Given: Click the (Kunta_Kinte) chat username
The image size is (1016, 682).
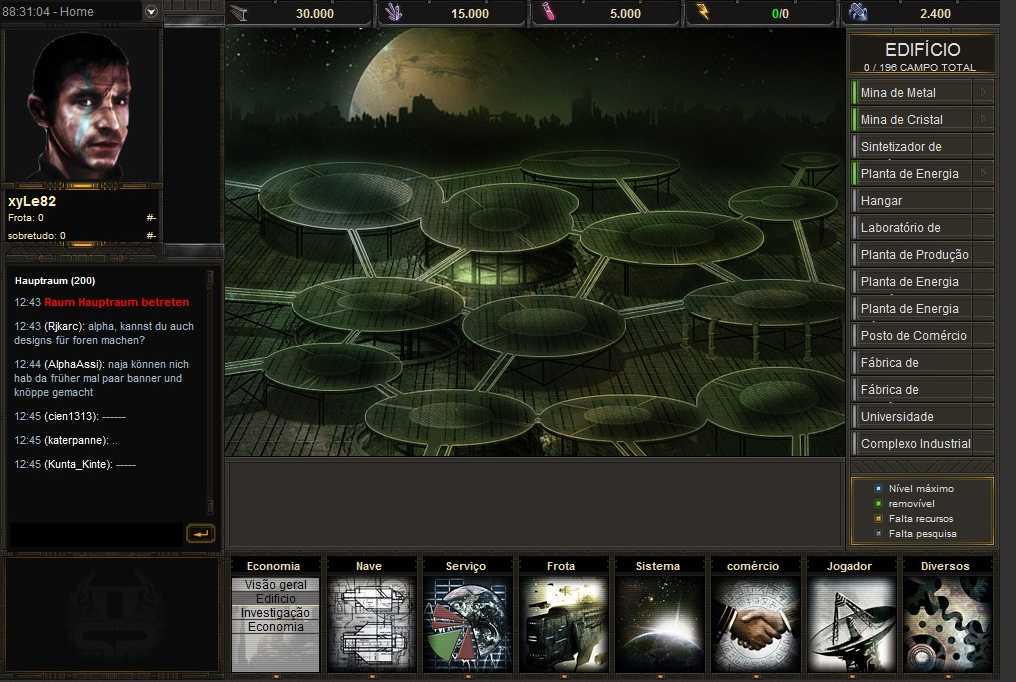Looking at the screenshot, I should pyautogui.click(x=78, y=464).
